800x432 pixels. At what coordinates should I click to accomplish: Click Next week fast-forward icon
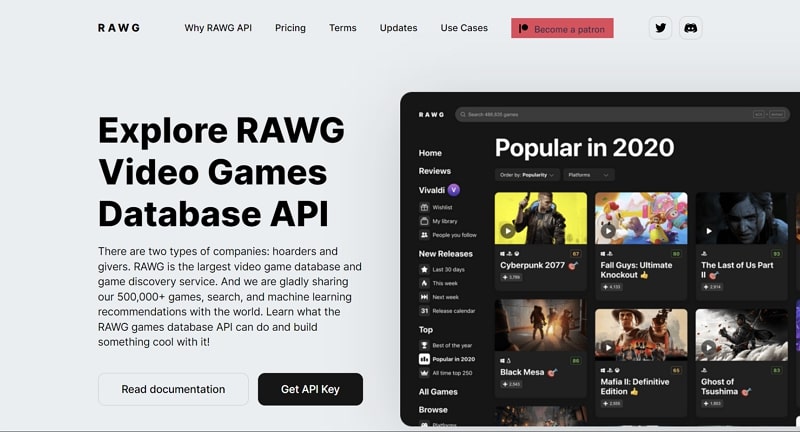424,297
